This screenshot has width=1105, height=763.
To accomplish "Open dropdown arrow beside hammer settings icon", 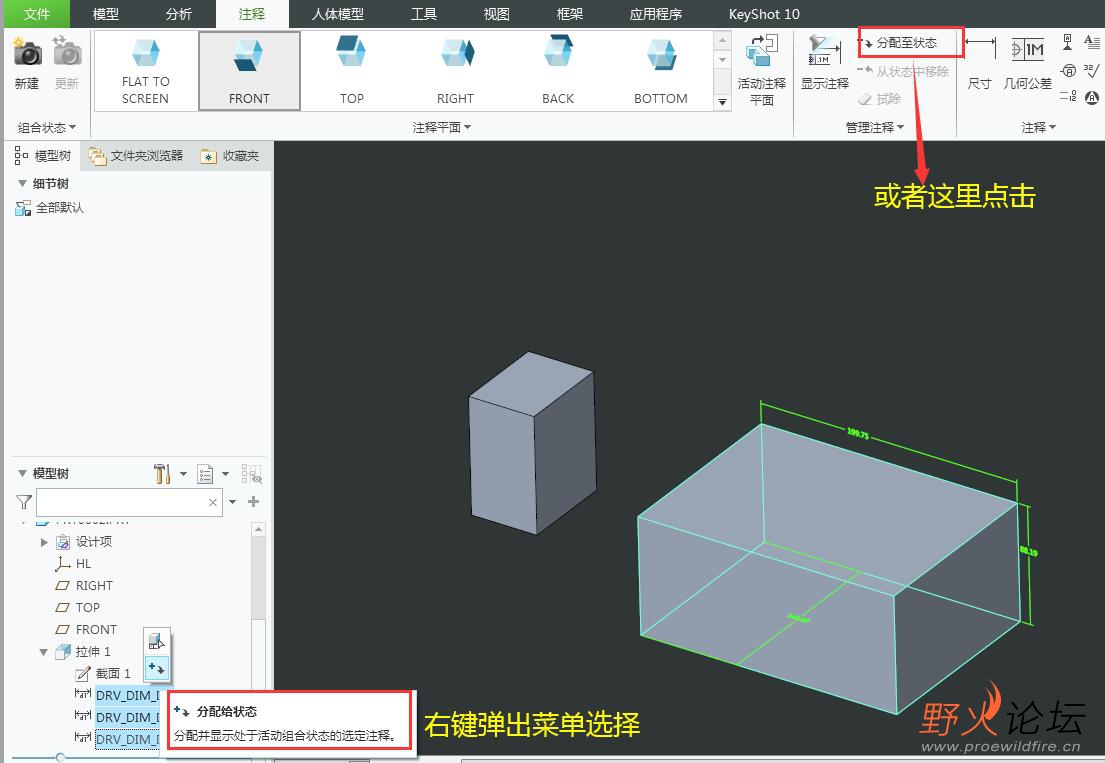I will 183,474.
